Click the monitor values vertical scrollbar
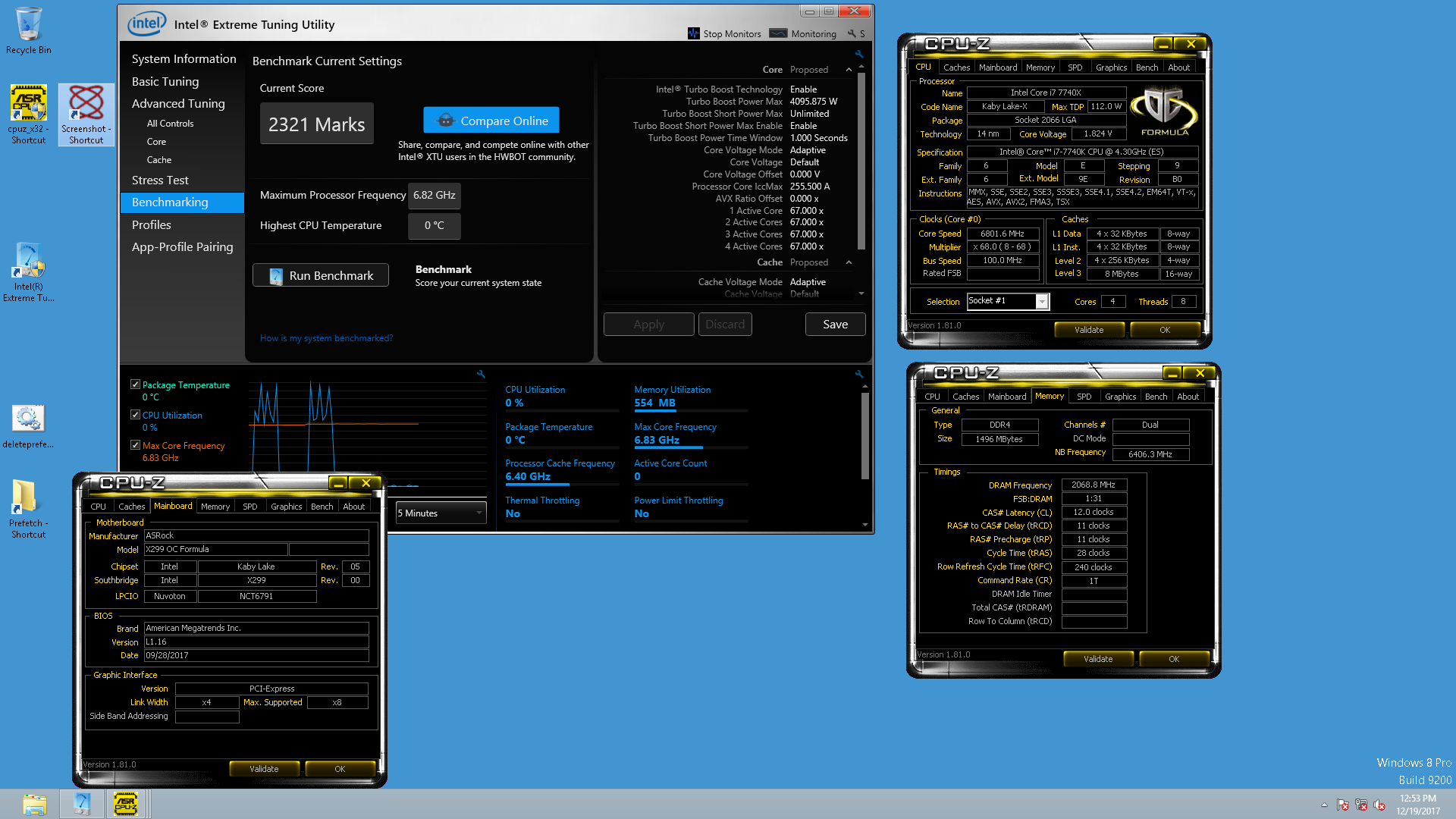 click(x=865, y=435)
